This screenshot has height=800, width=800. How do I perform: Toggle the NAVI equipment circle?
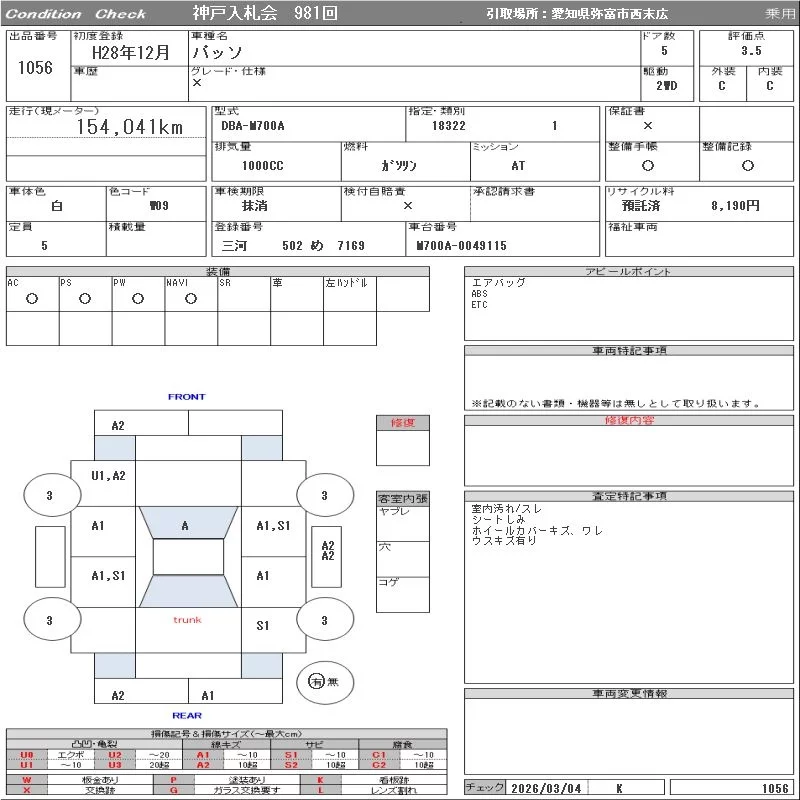tap(191, 299)
